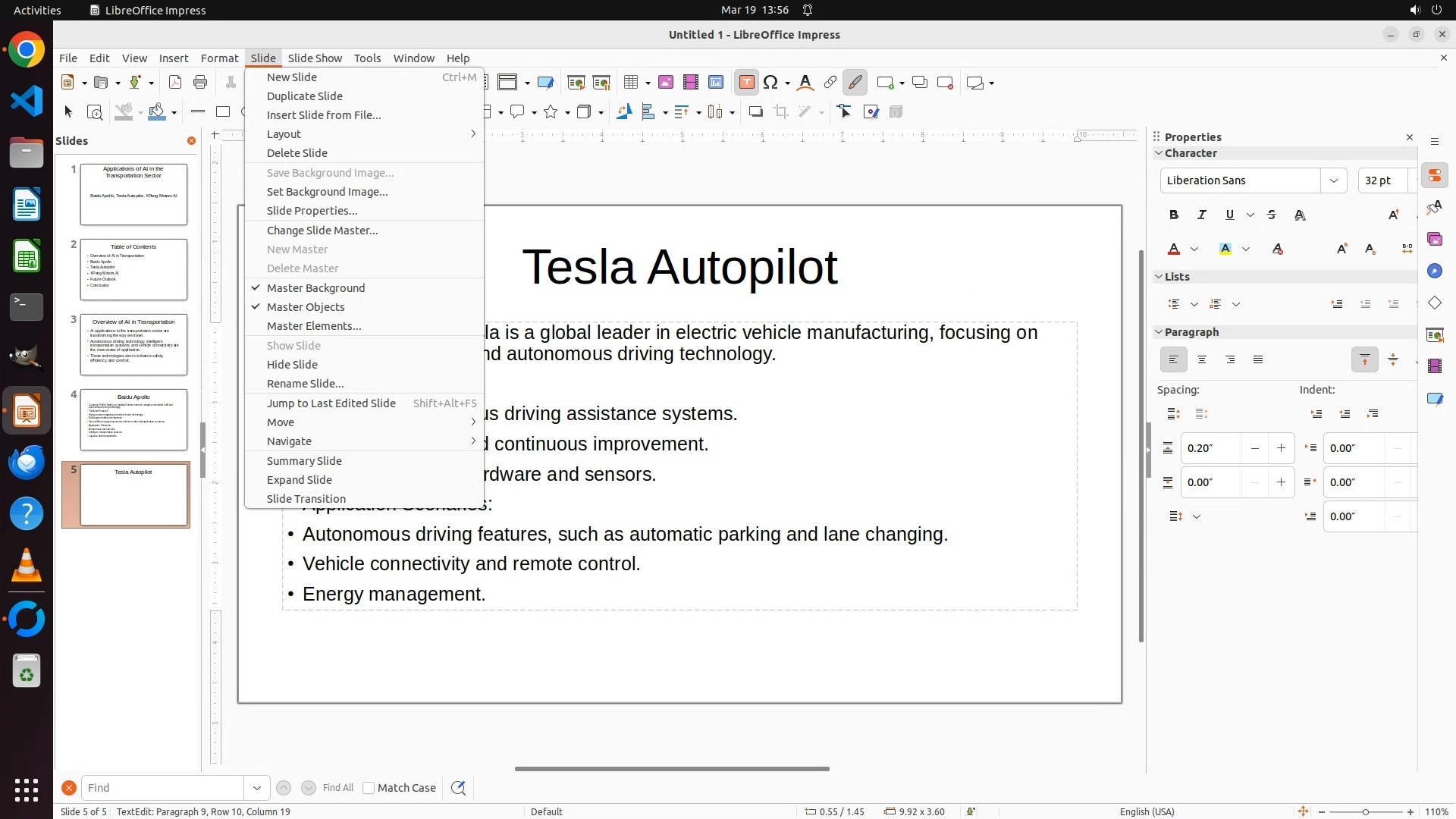Click the Bold formatting icon

[x=1174, y=215]
